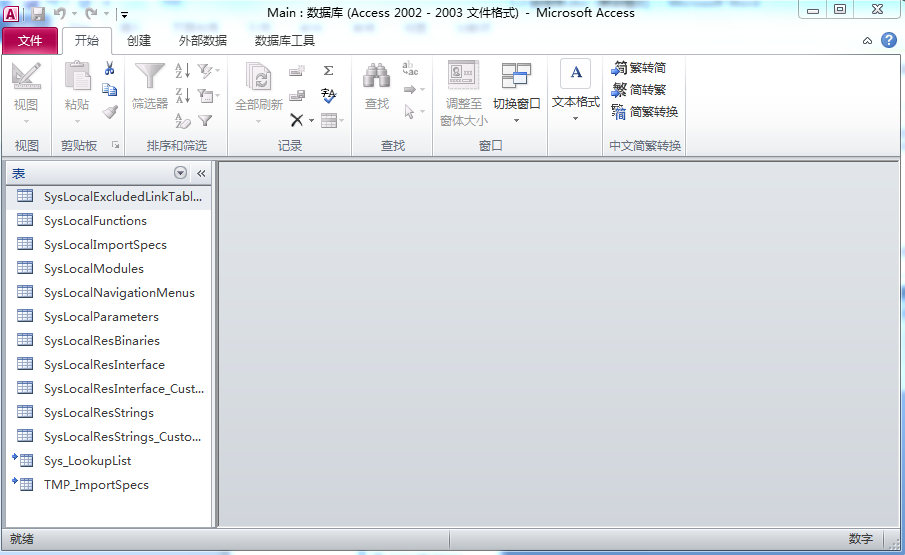The image size is (905, 555).
Task: Click the save record icon
Action: tap(297, 95)
